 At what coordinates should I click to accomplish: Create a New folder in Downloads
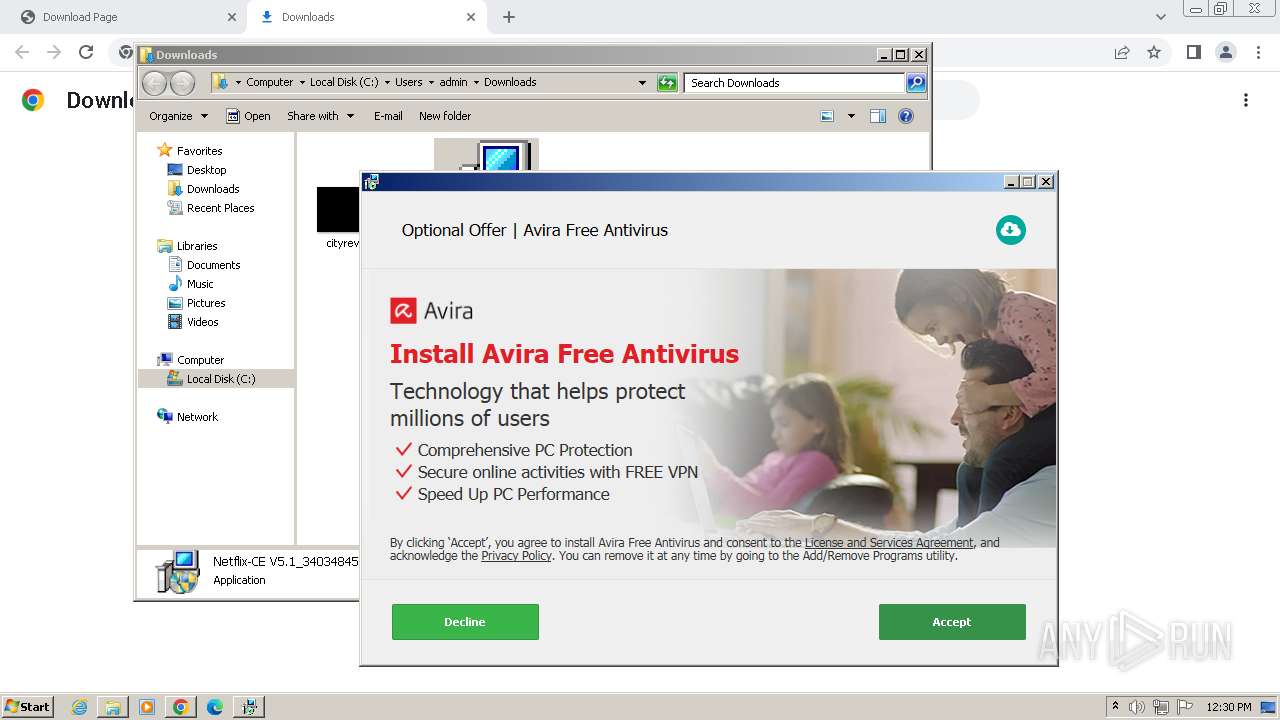445,116
